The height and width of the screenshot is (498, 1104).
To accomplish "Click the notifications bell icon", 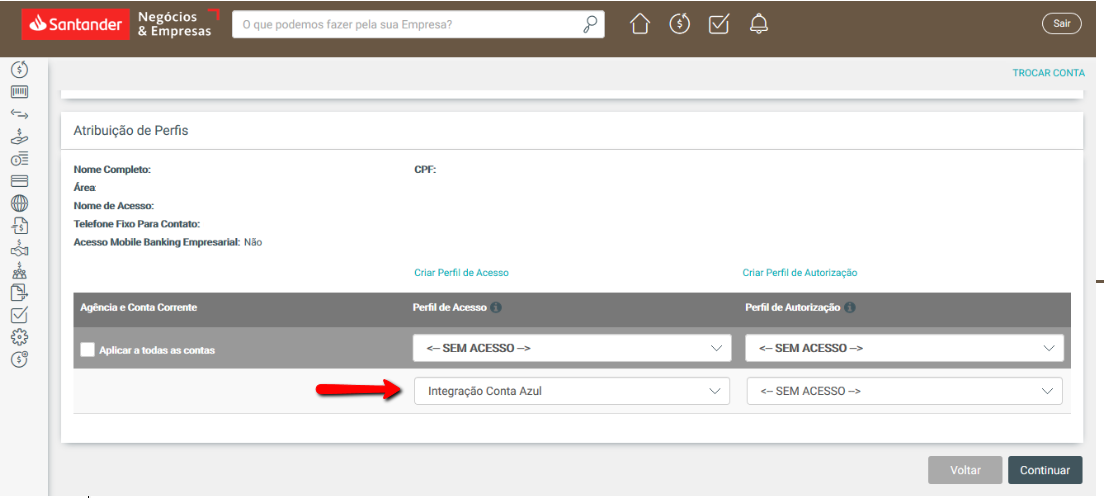I will click(x=759, y=25).
